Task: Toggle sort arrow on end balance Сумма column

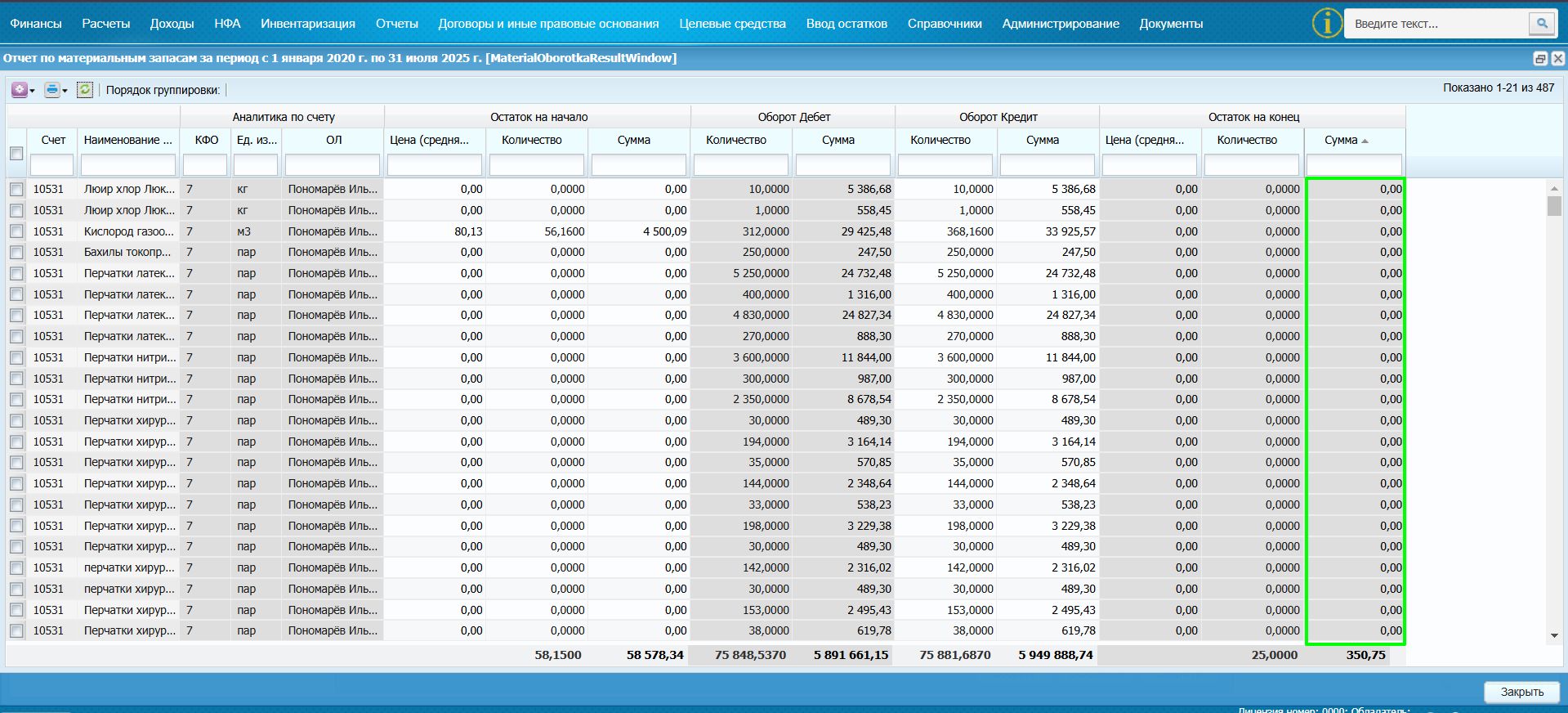Action: coord(1365,141)
